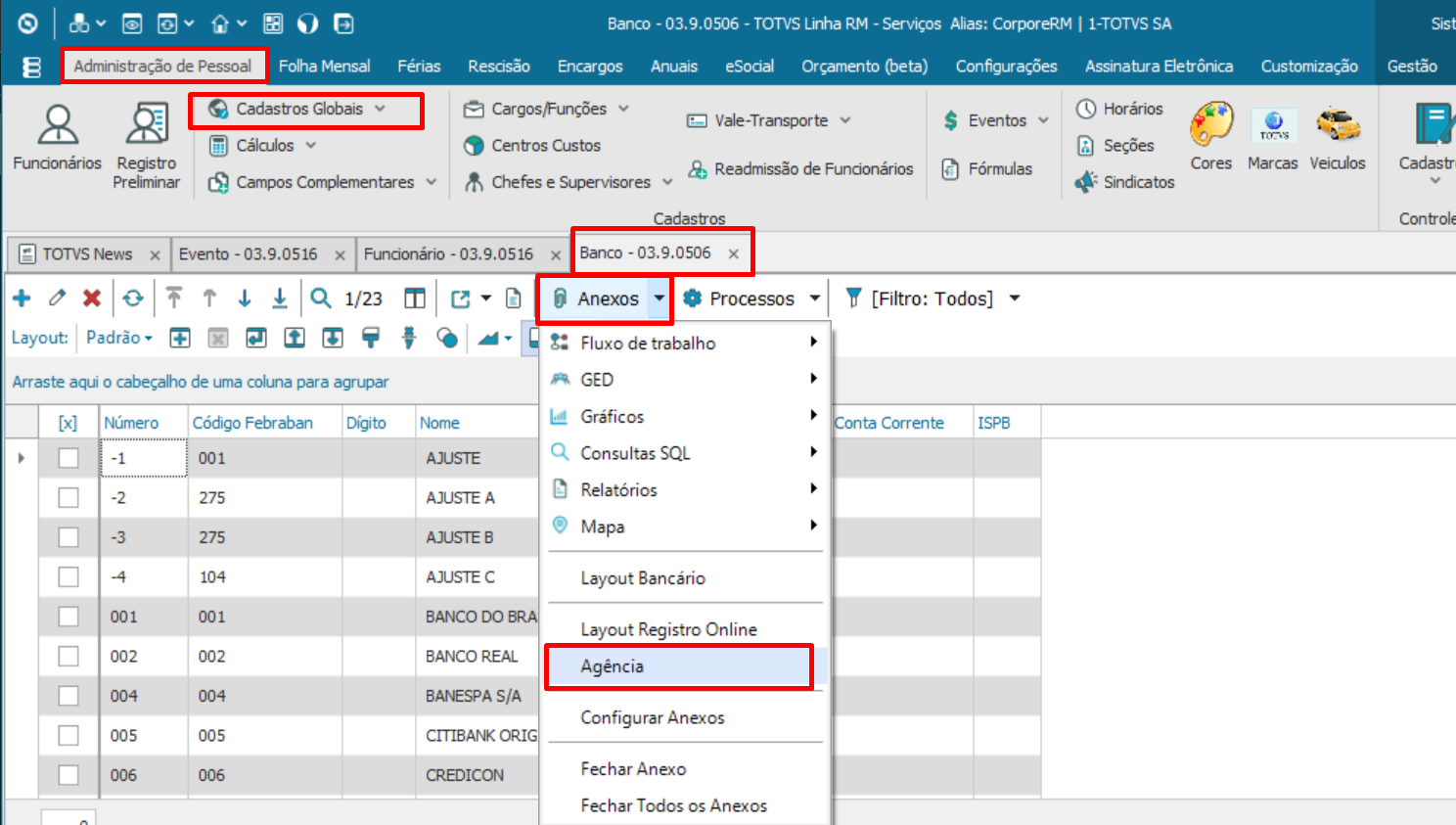
Task: Expand the Cálculos dropdown
Action: pos(310,145)
